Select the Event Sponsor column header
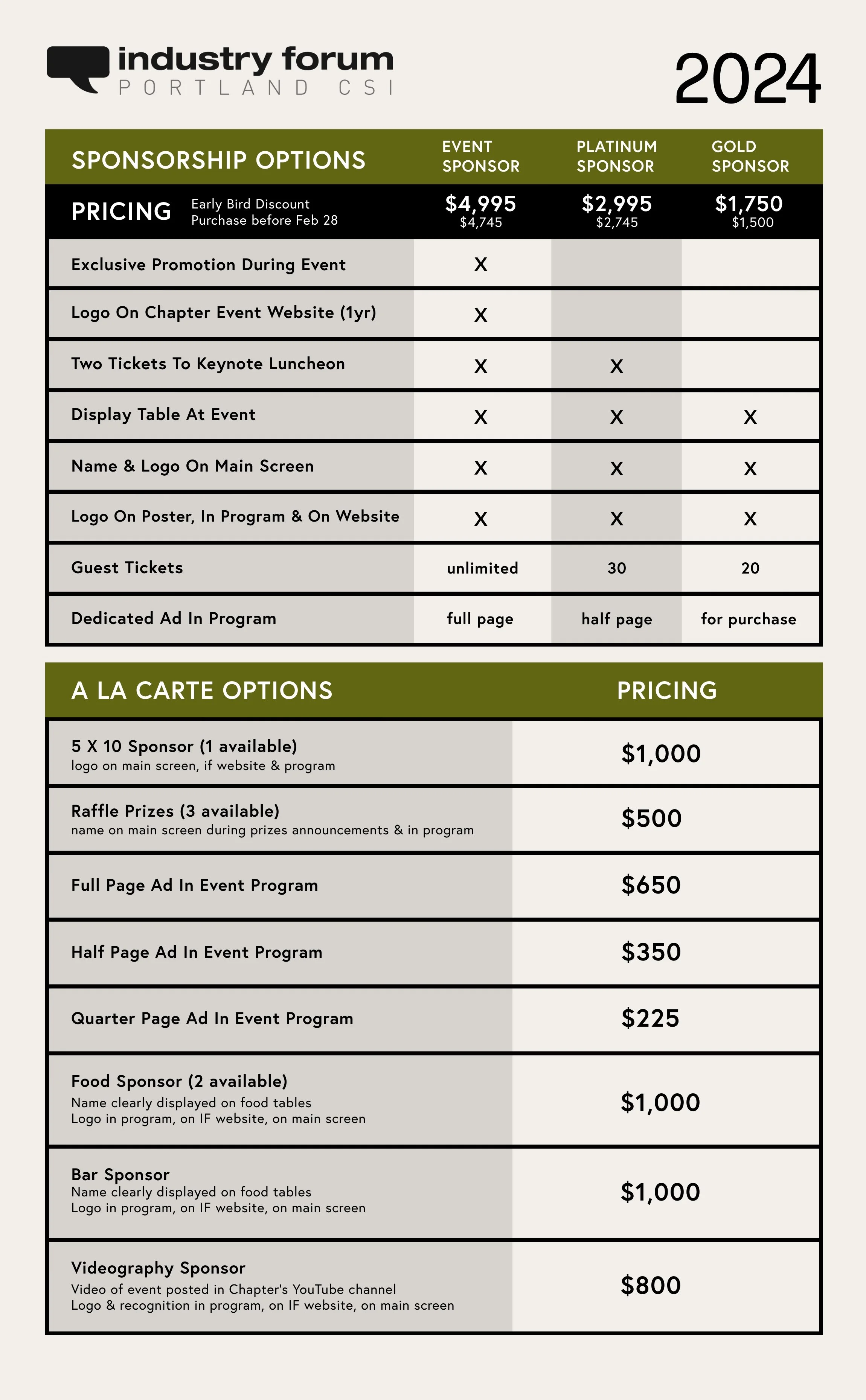This screenshot has height=1400, width=866. point(481,156)
